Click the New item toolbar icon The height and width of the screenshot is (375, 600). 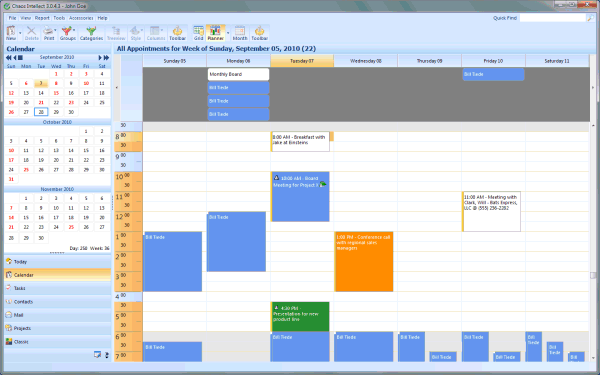pos(11,33)
